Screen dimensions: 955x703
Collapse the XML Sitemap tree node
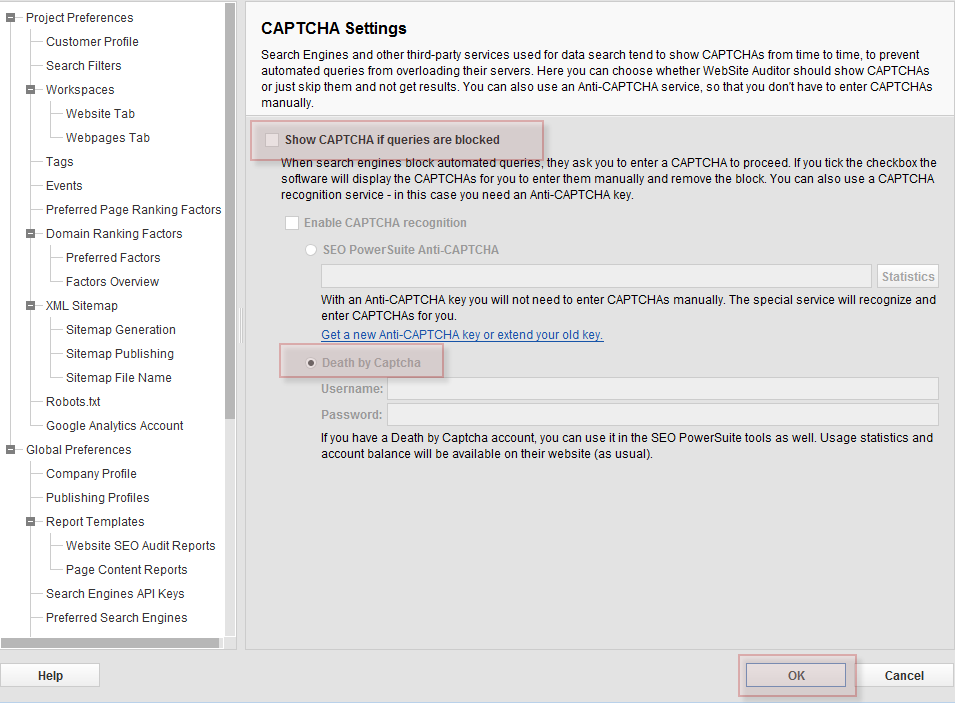(x=30, y=305)
